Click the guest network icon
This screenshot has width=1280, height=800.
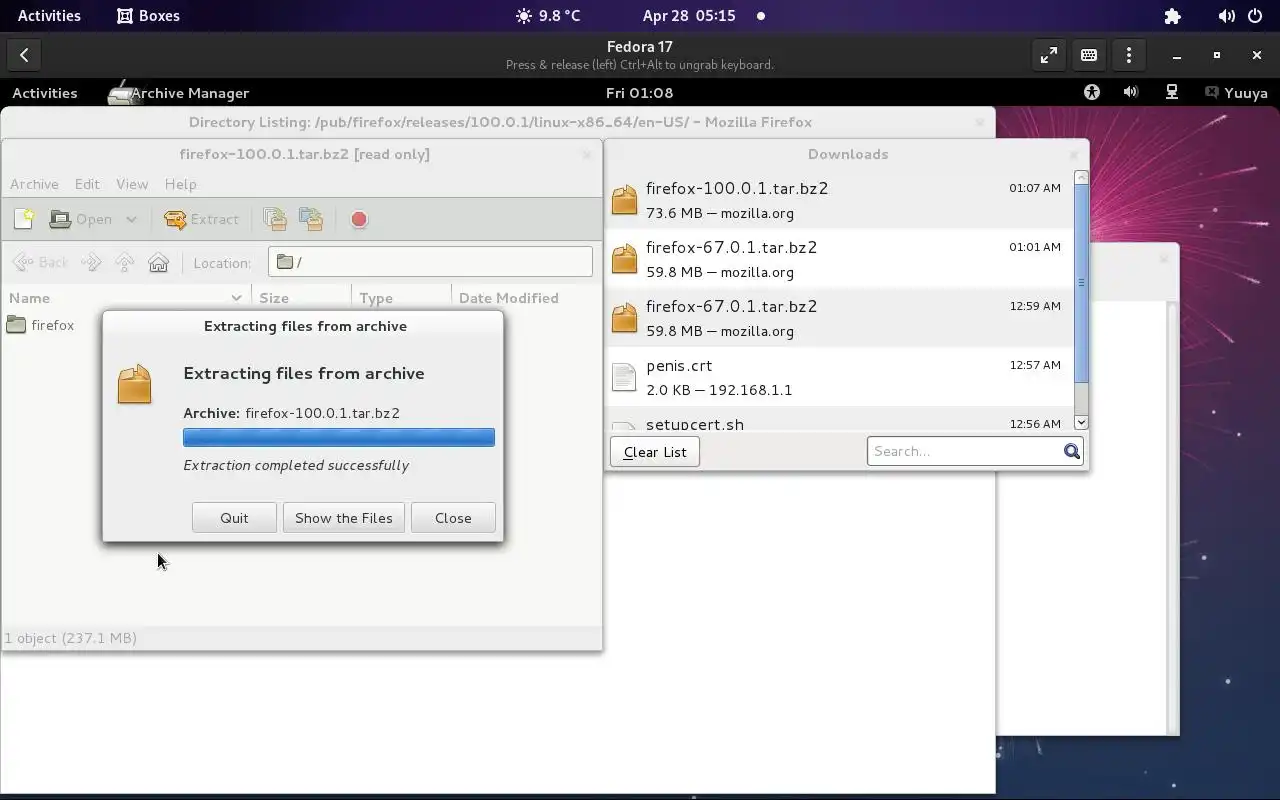coord(1172,92)
